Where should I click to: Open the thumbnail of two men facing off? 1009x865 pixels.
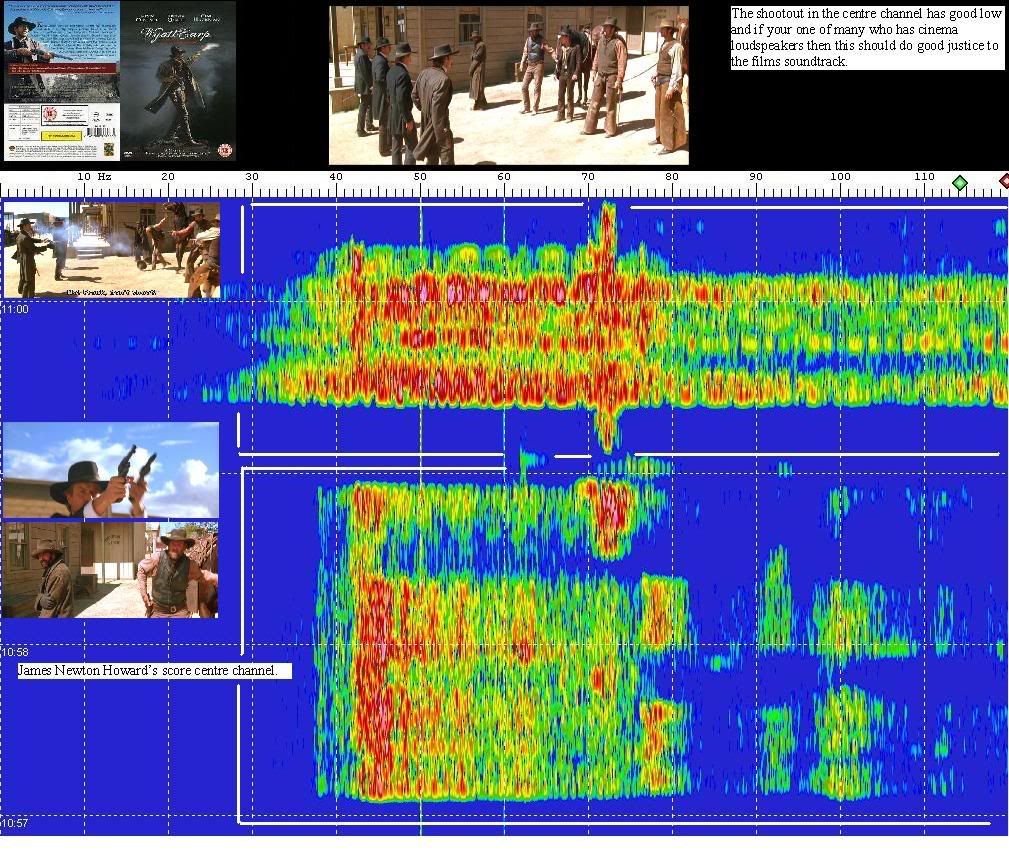click(x=111, y=569)
